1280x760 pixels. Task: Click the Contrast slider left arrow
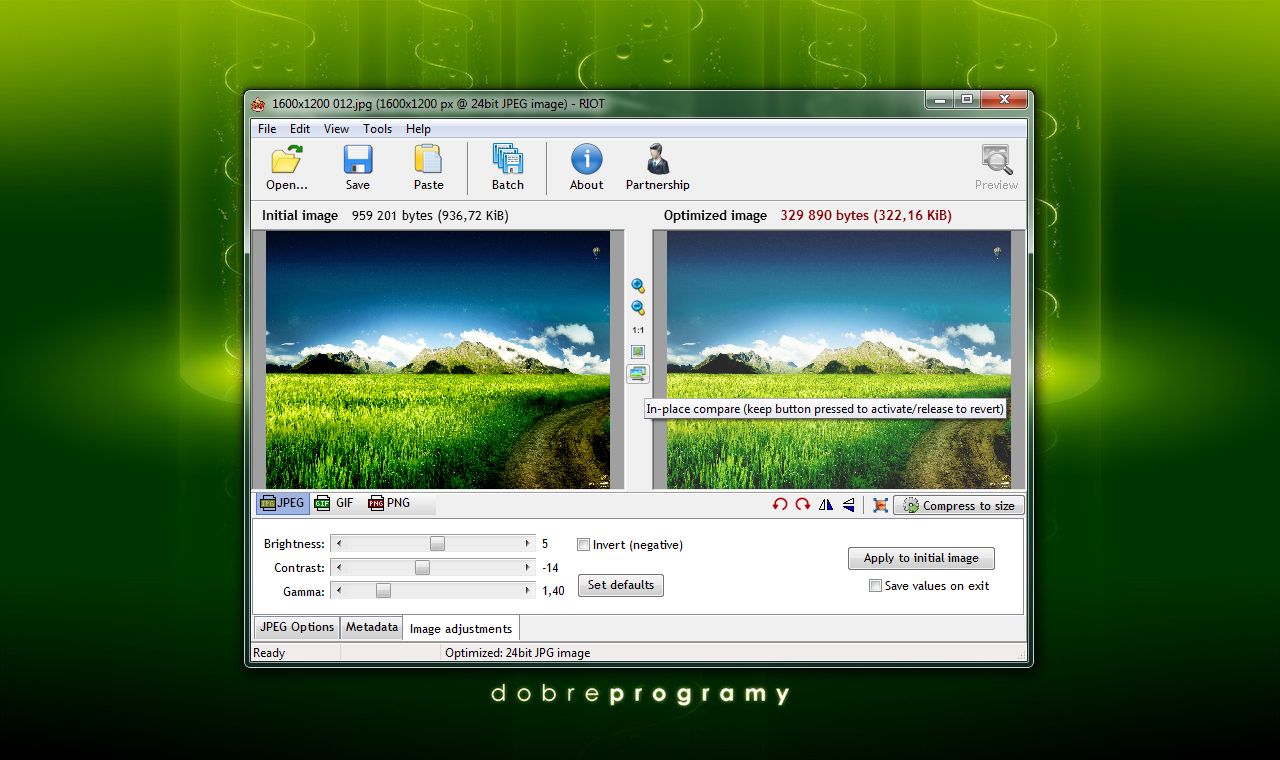click(x=338, y=568)
